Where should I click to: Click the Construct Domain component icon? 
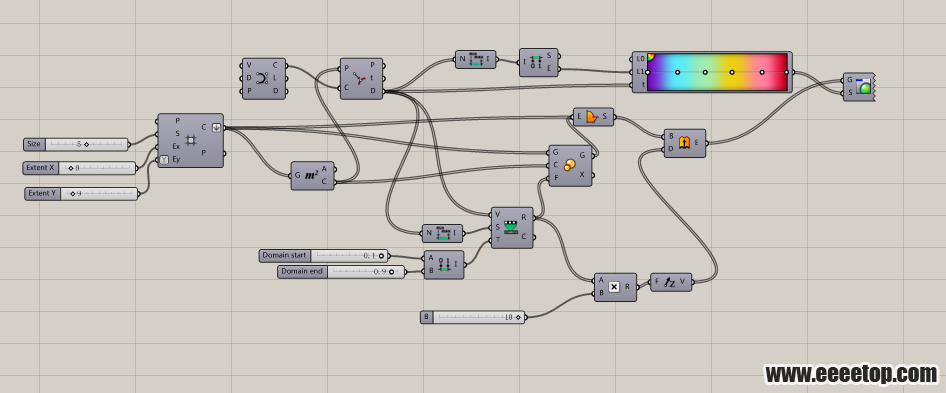pos(444,265)
